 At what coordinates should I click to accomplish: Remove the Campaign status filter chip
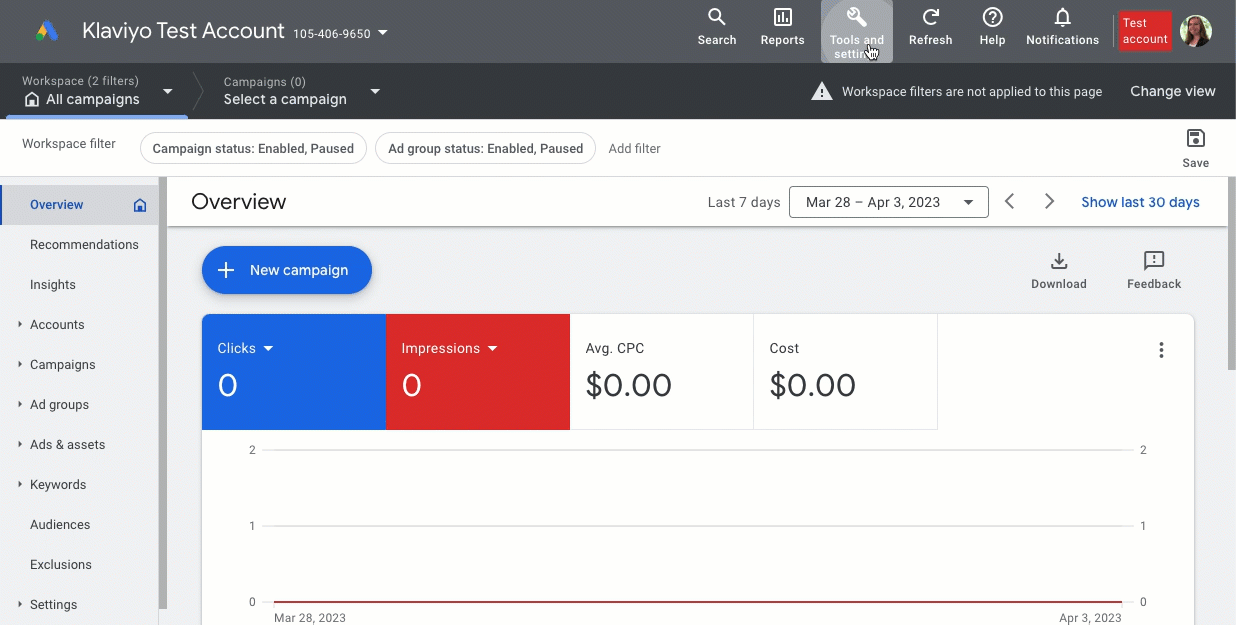[253, 148]
